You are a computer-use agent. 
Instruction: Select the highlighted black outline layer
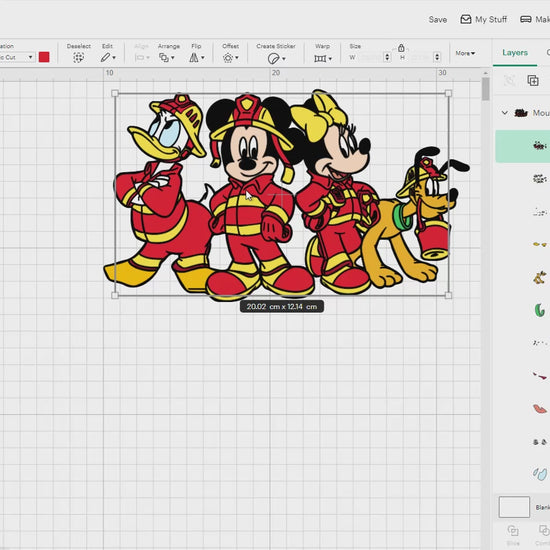(x=523, y=146)
